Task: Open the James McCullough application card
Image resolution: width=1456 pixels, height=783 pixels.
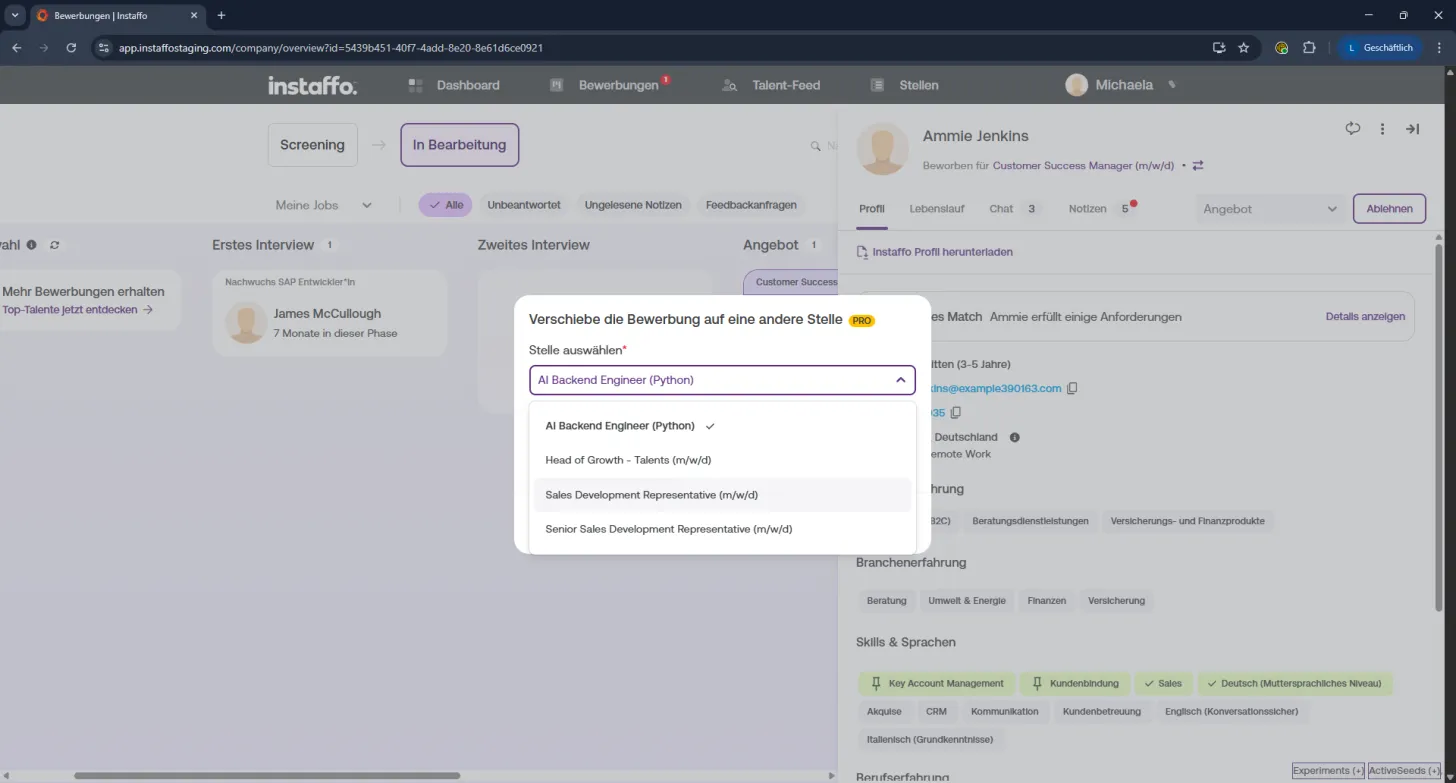Action: [329, 313]
